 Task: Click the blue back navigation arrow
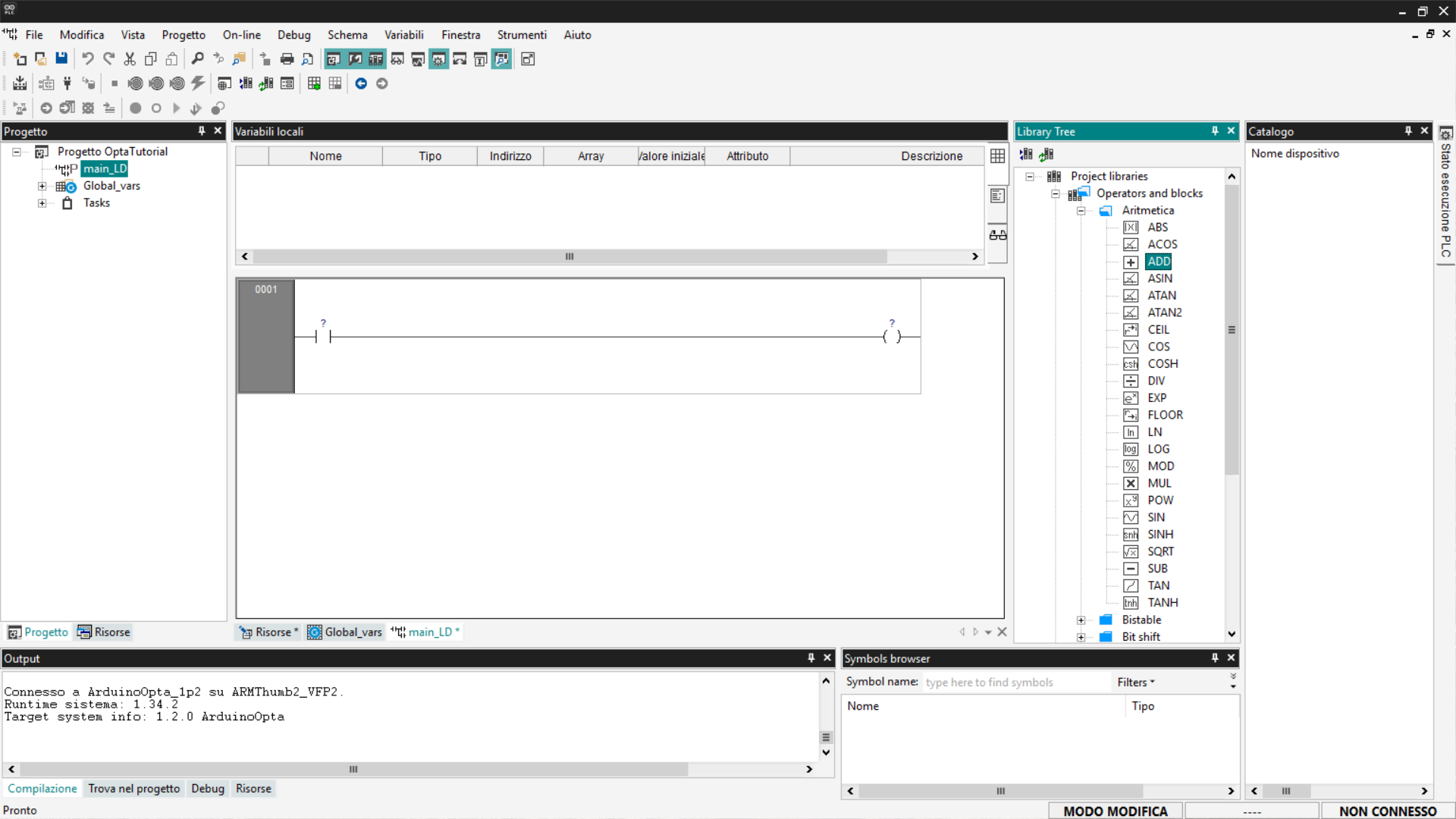(x=361, y=83)
